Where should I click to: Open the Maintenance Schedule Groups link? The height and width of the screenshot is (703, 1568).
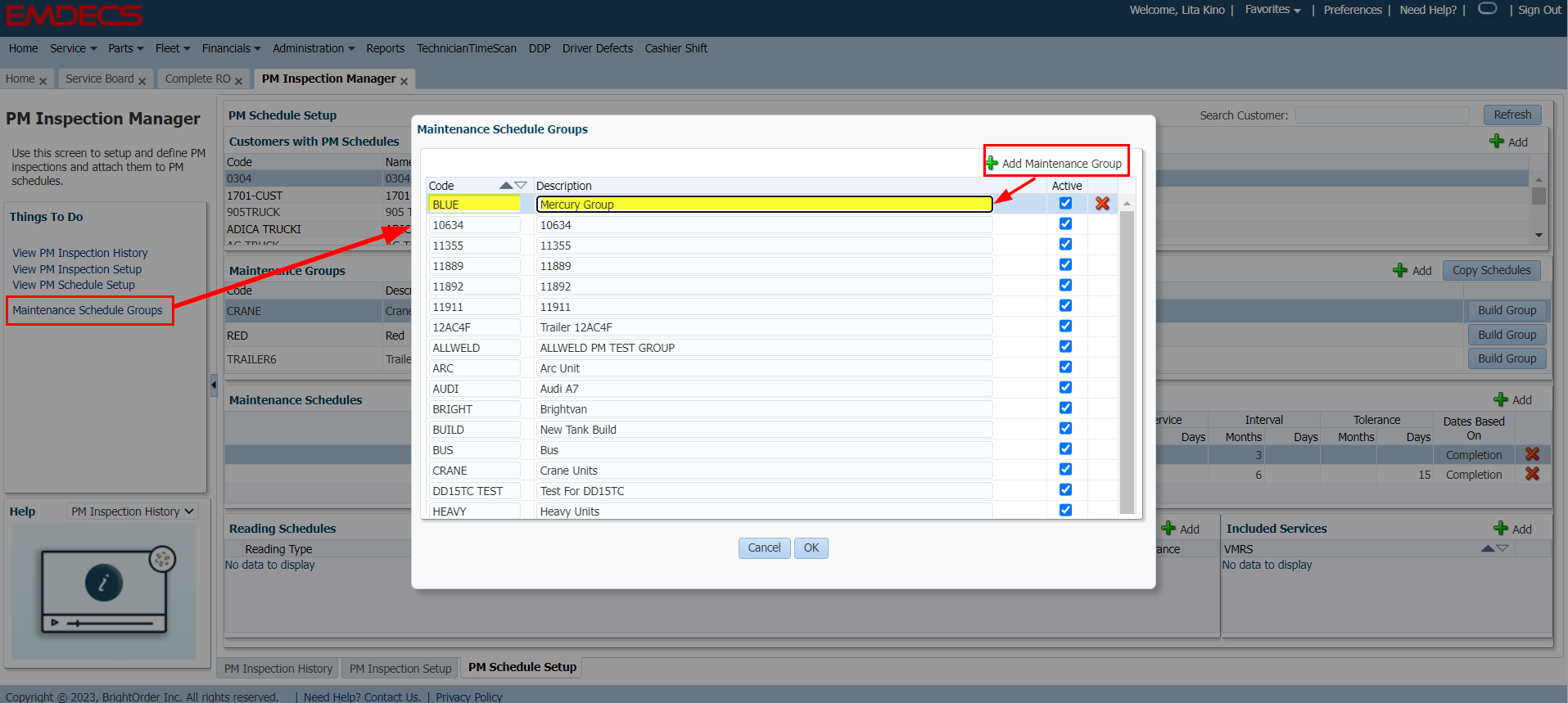point(88,310)
